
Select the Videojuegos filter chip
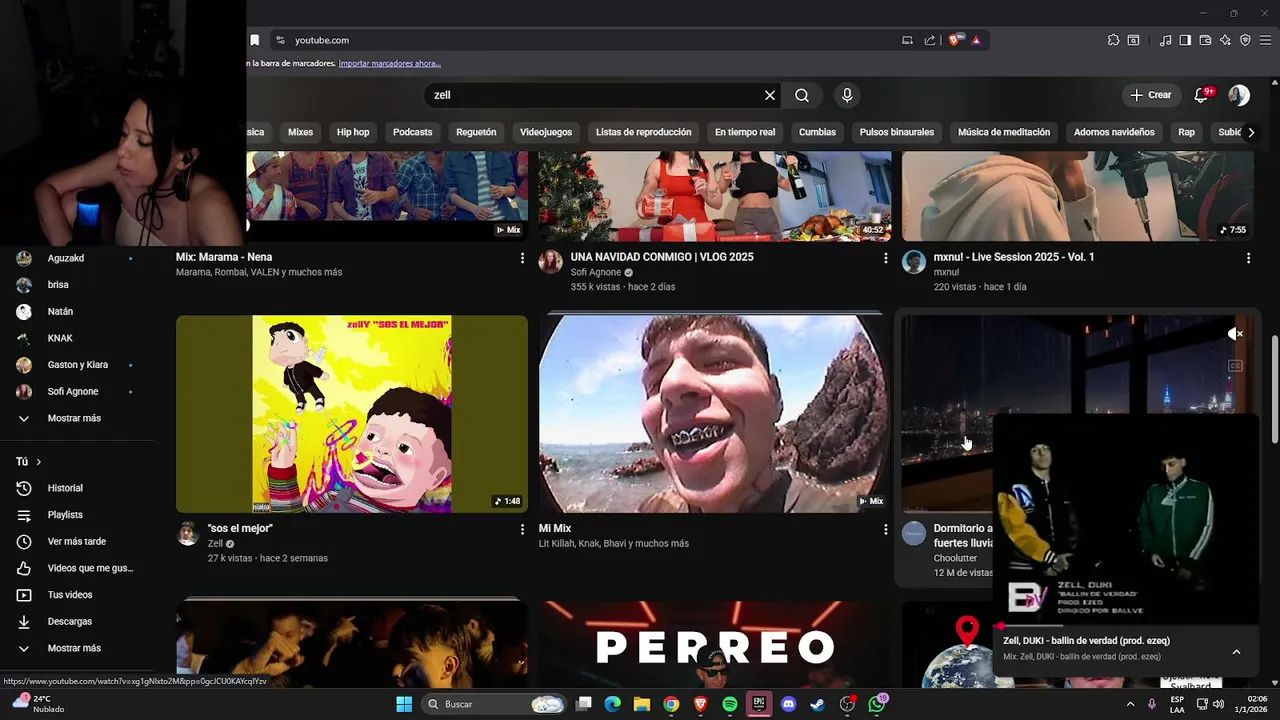(x=546, y=132)
